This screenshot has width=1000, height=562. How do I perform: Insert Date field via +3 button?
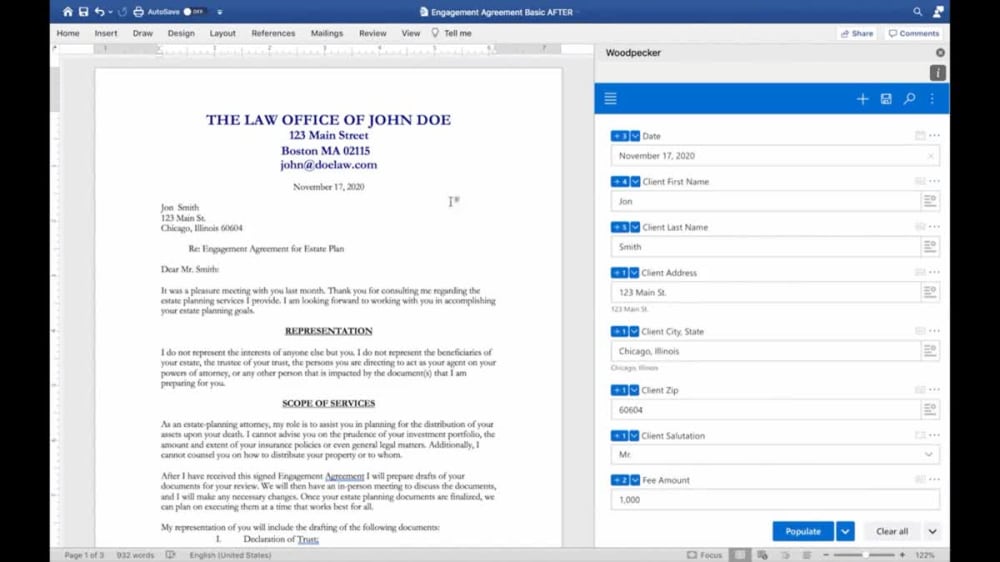coord(620,136)
